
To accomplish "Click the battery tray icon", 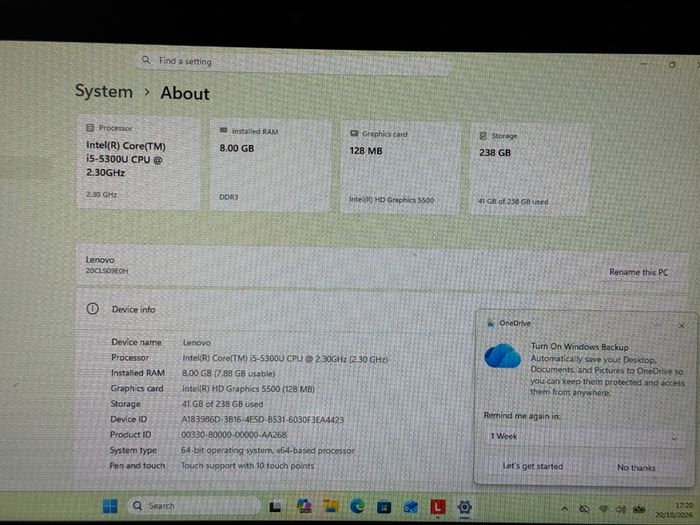I will click(x=639, y=509).
